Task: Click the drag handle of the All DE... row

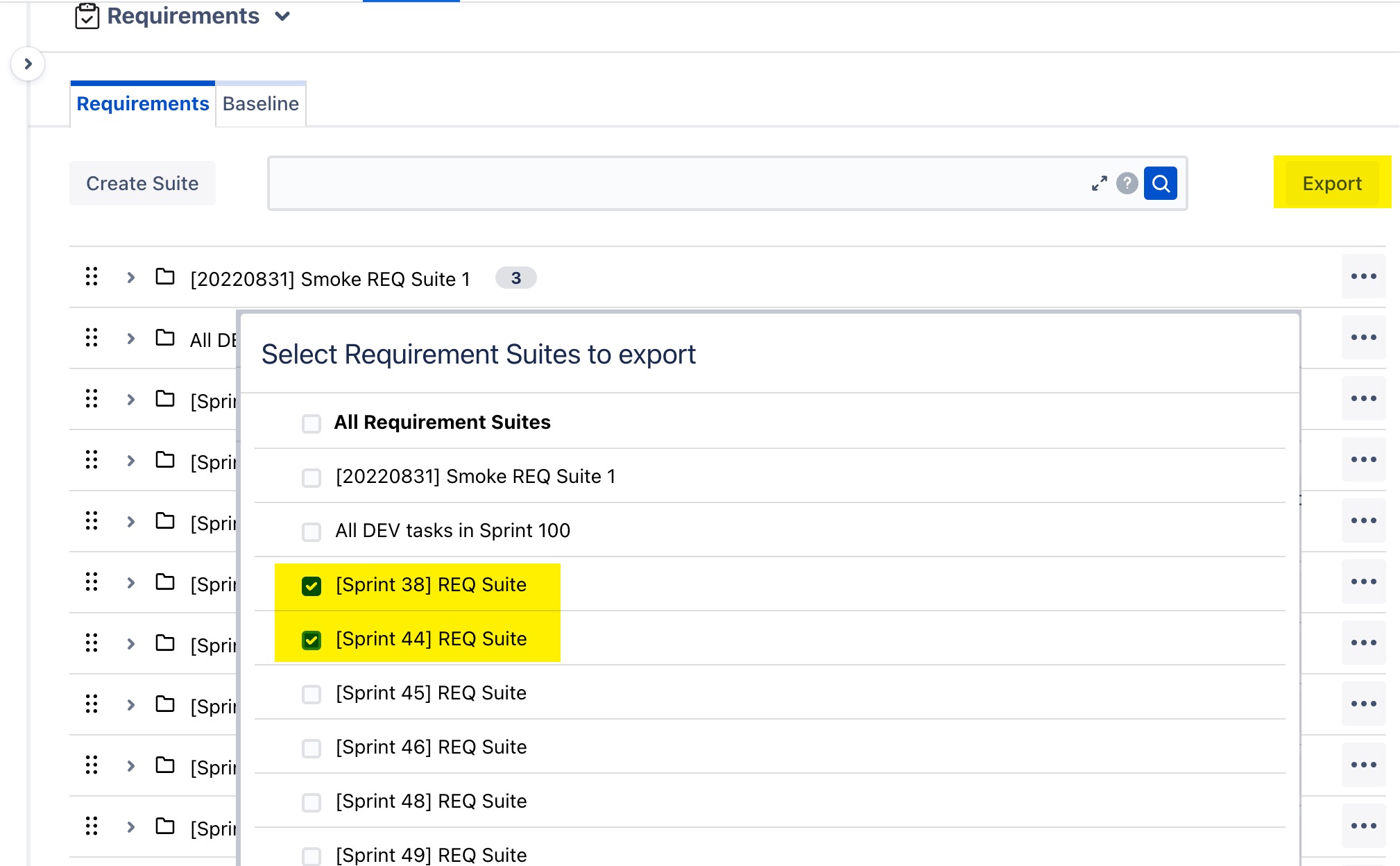Action: [x=92, y=337]
